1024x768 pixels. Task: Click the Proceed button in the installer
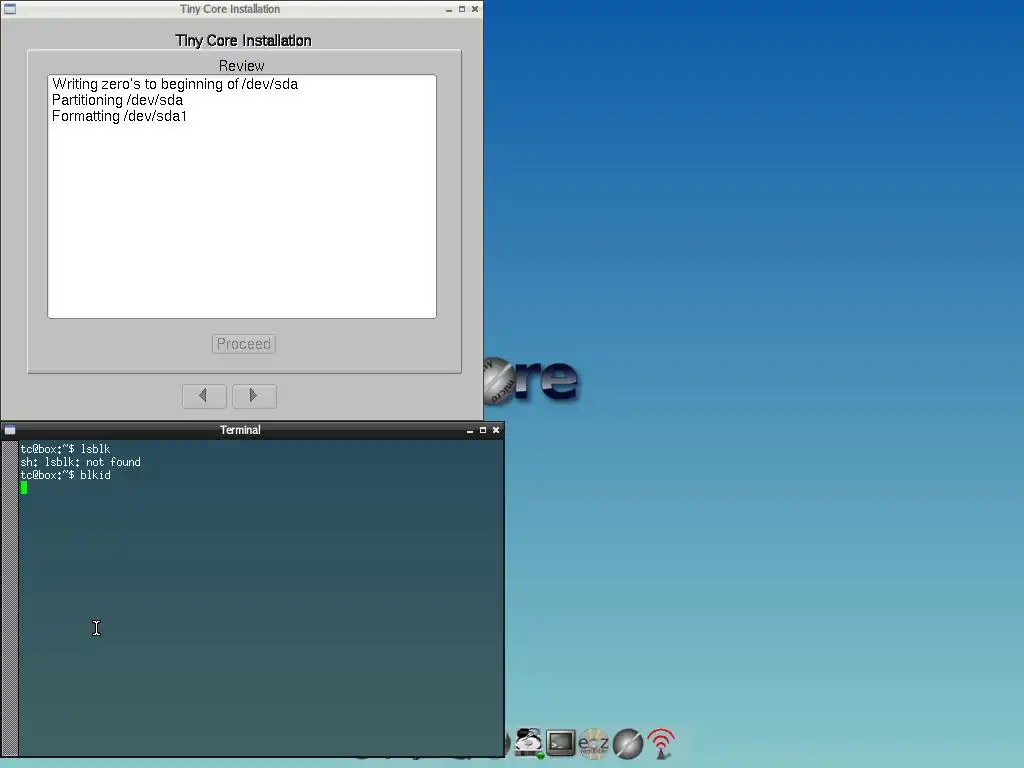[x=244, y=344]
